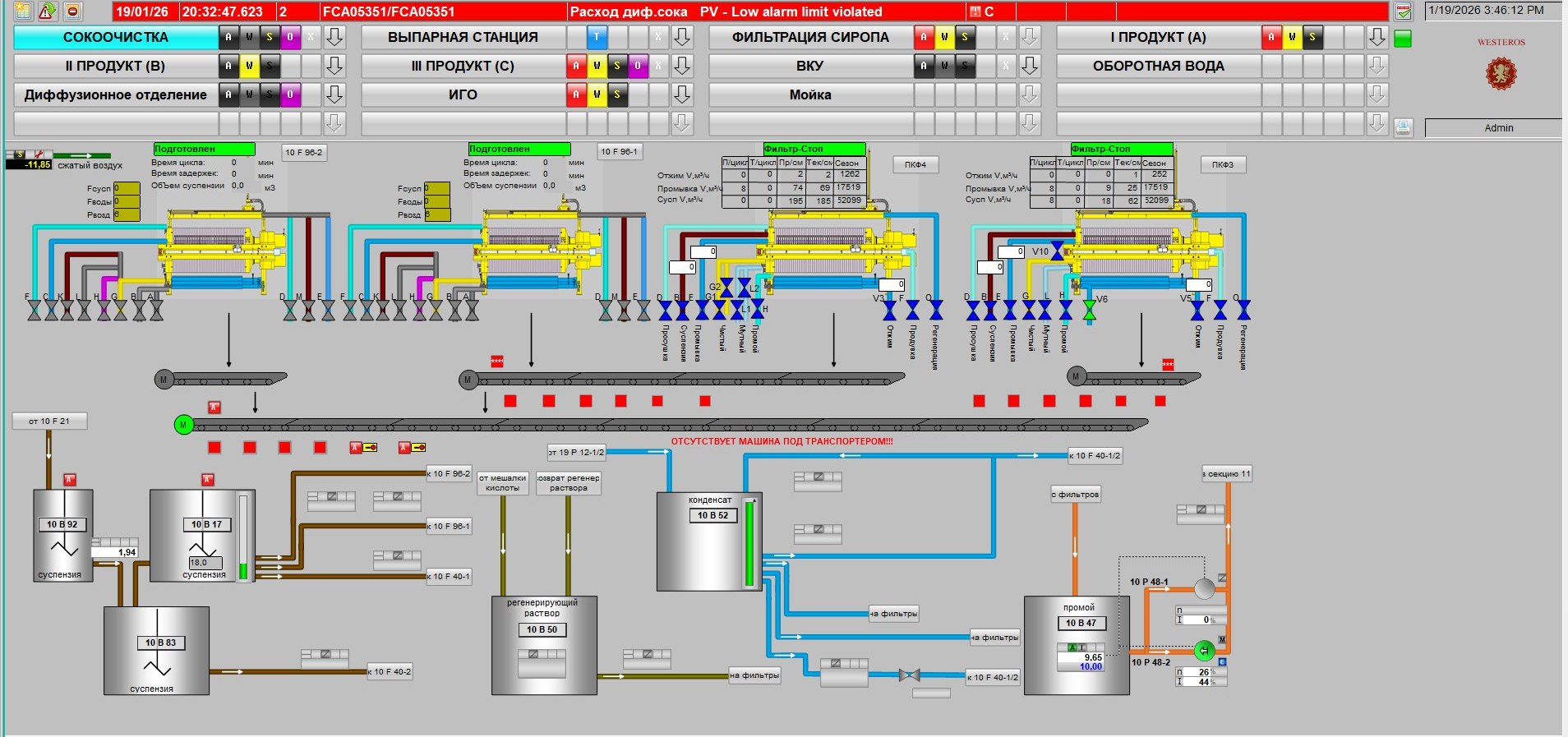Click the 'к 10 F 96-2' link label
Image resolution: width=1568 pixels, height=737 pixels.
click(449, 473)
